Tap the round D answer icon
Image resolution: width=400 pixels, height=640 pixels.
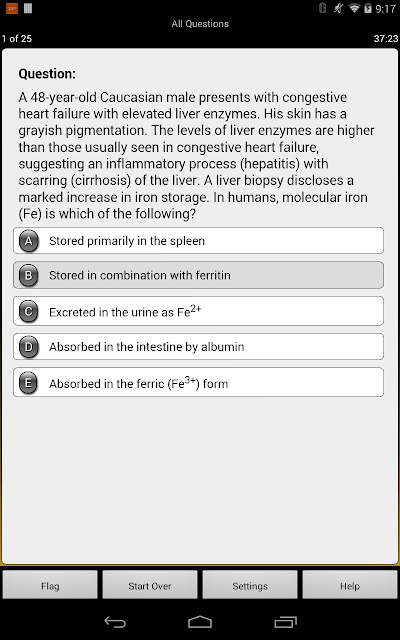[x=28, y=347]
